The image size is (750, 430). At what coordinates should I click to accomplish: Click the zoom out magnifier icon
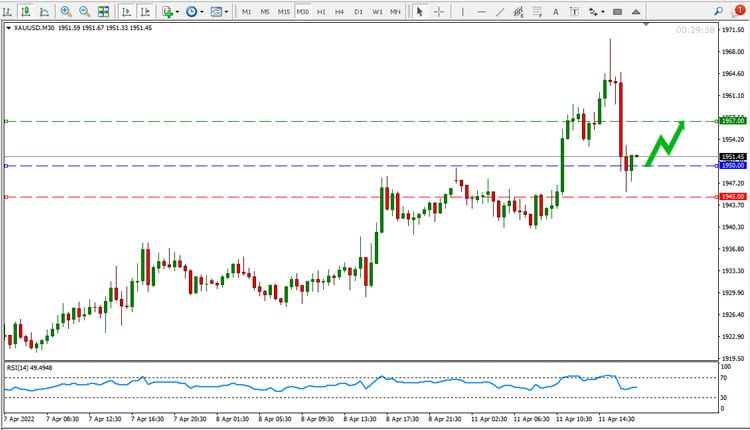pyautogui.click(x=84, y=11)
